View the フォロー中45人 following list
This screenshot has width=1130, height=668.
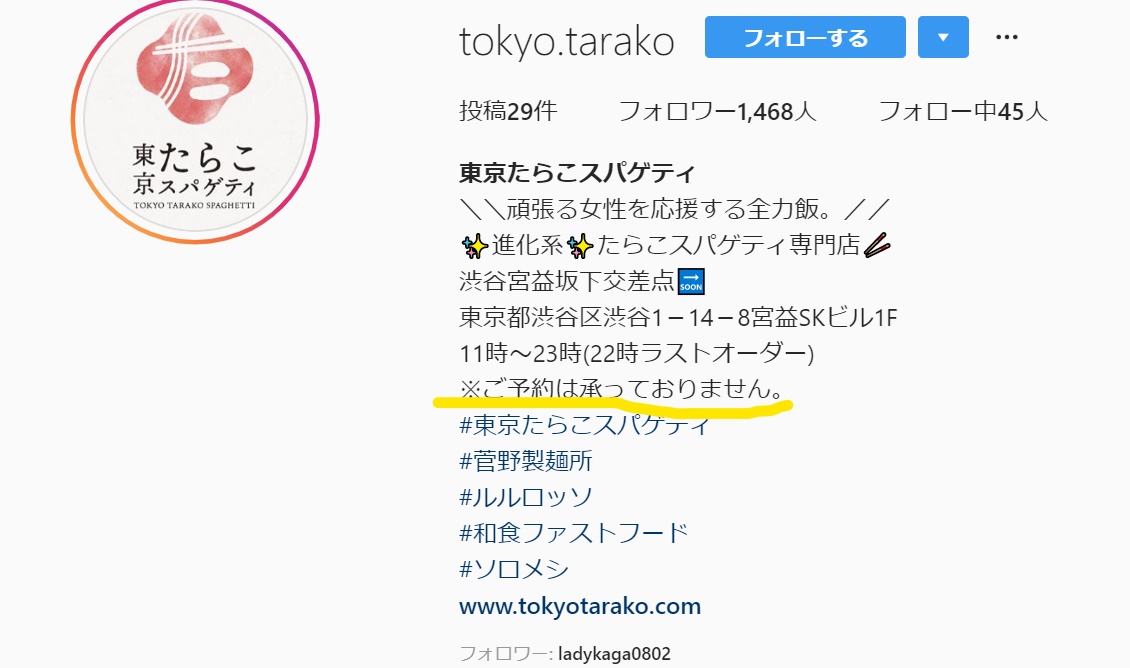(x=962, y=111)
